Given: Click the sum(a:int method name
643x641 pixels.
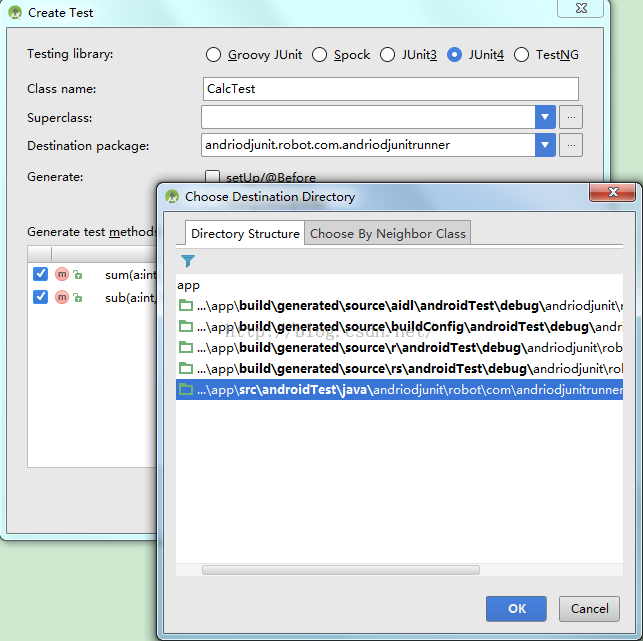Looking at the screenshot, I should pyautogui.click(x=131, y=275).
